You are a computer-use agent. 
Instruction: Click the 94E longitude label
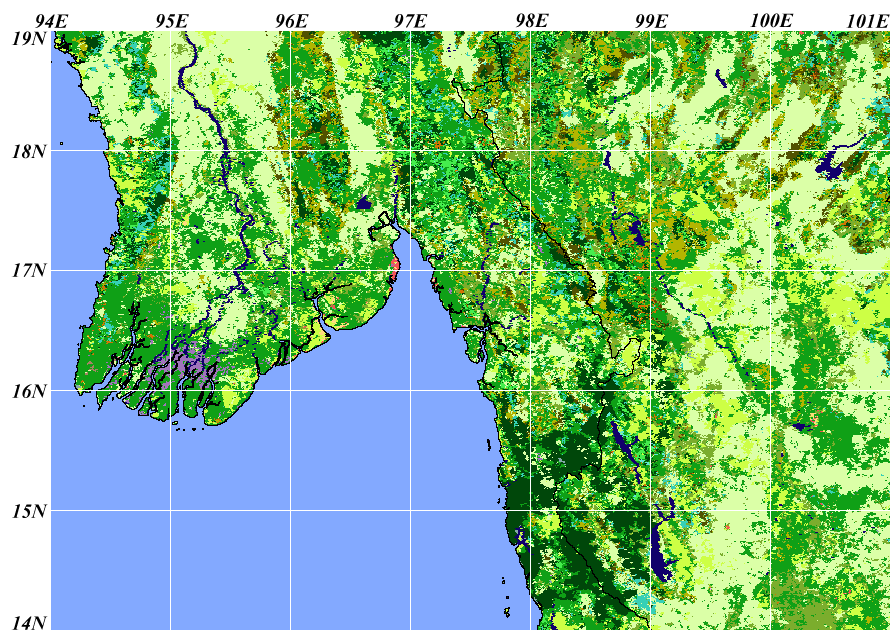pos(51,22)
